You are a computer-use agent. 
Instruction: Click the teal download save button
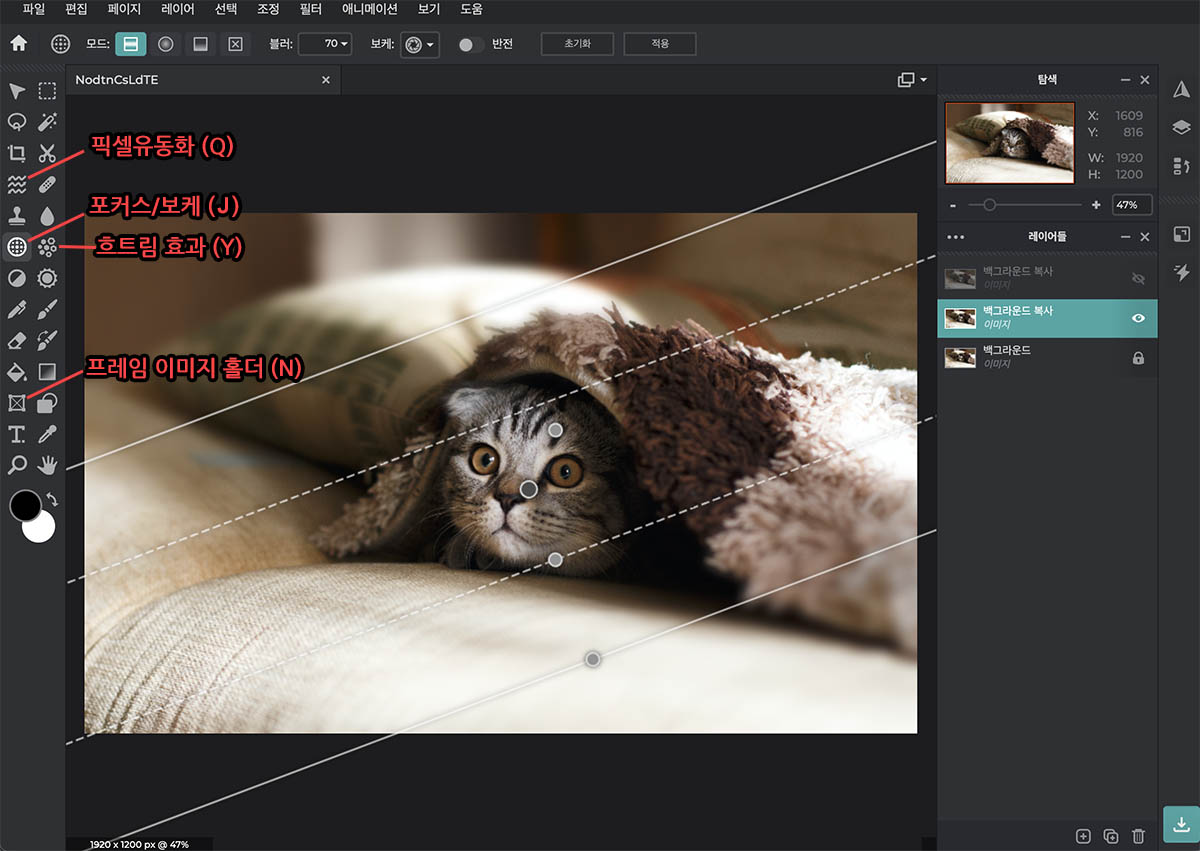click(x=1181, y=825)
